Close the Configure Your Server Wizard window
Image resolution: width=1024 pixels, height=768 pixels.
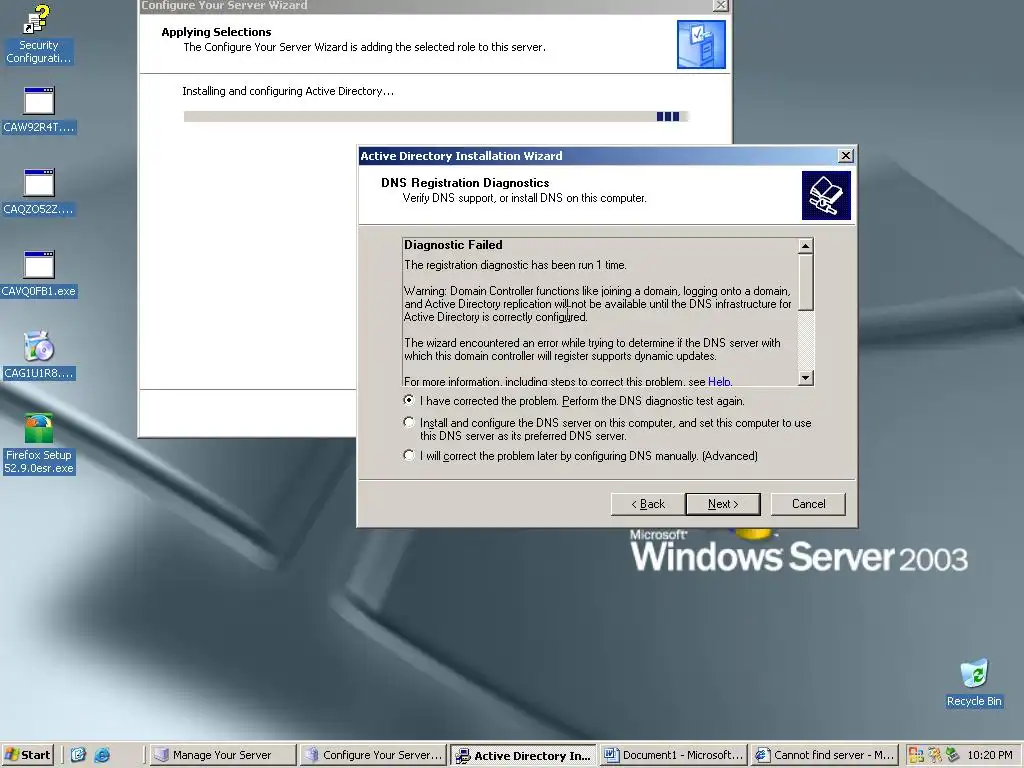(720, 5)
